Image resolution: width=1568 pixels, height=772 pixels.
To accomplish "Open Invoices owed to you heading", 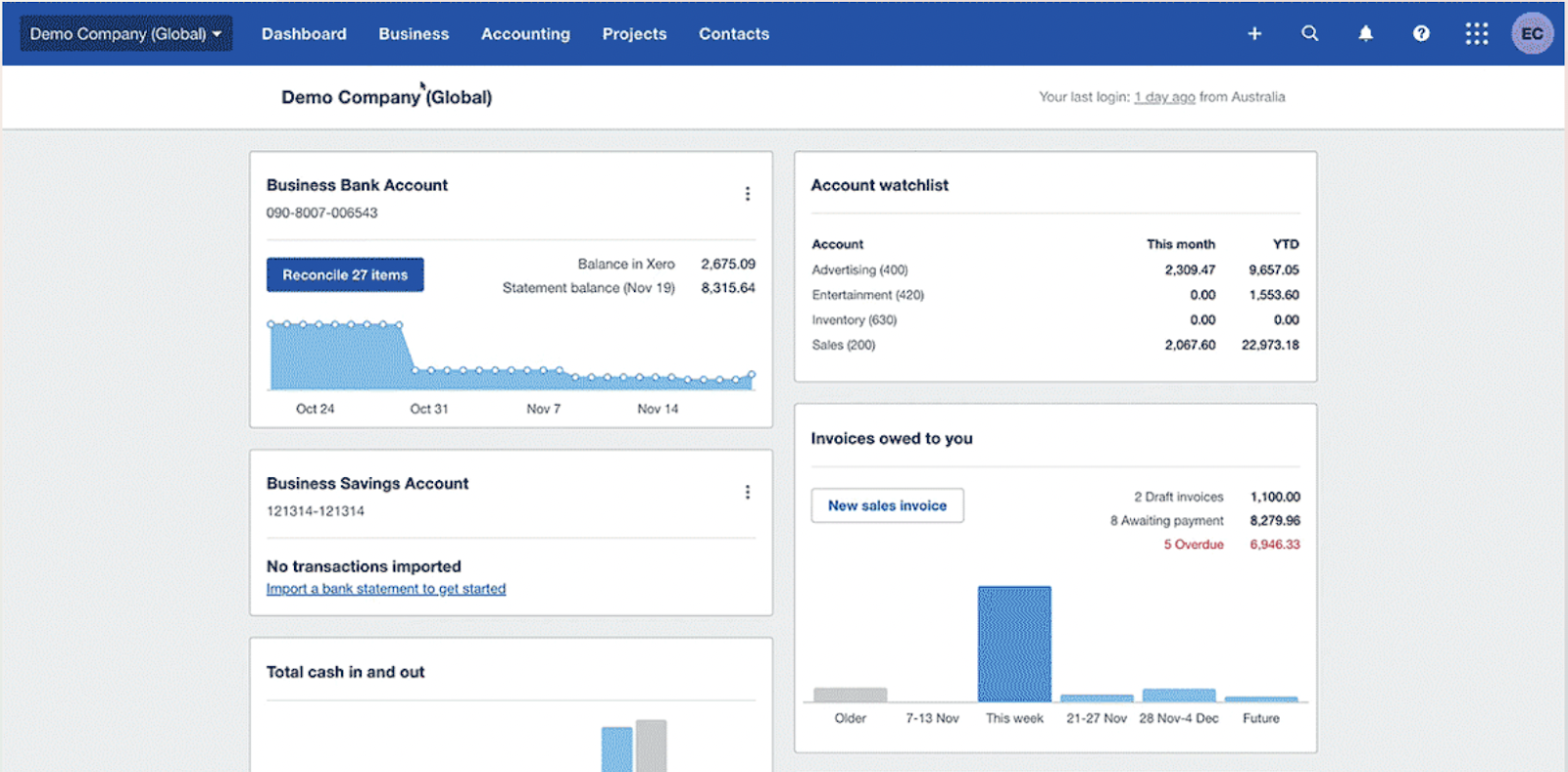I will tap(892, 438).
